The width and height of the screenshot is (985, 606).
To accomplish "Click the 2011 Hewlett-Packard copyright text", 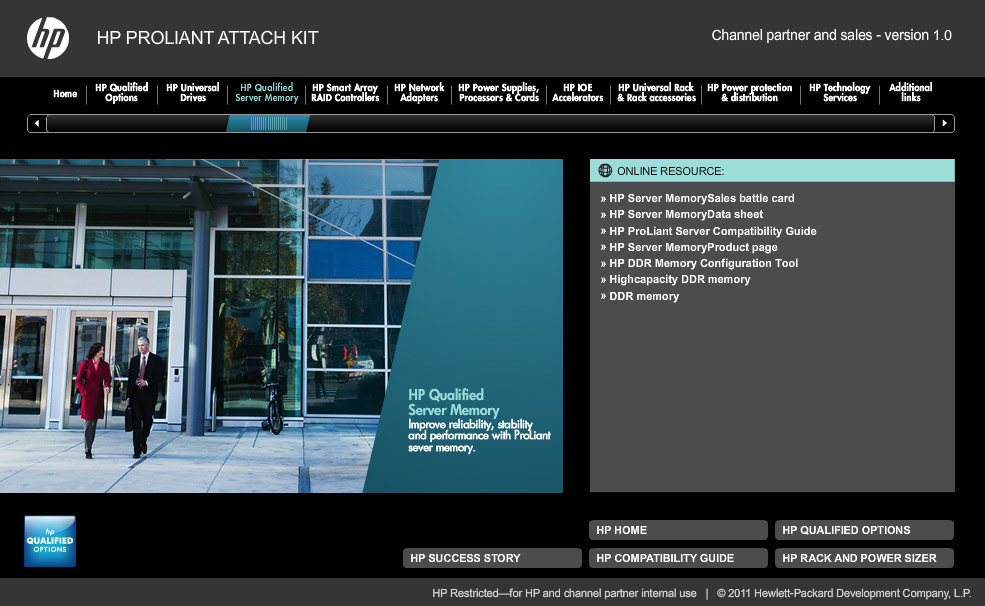I will [844, 593].
